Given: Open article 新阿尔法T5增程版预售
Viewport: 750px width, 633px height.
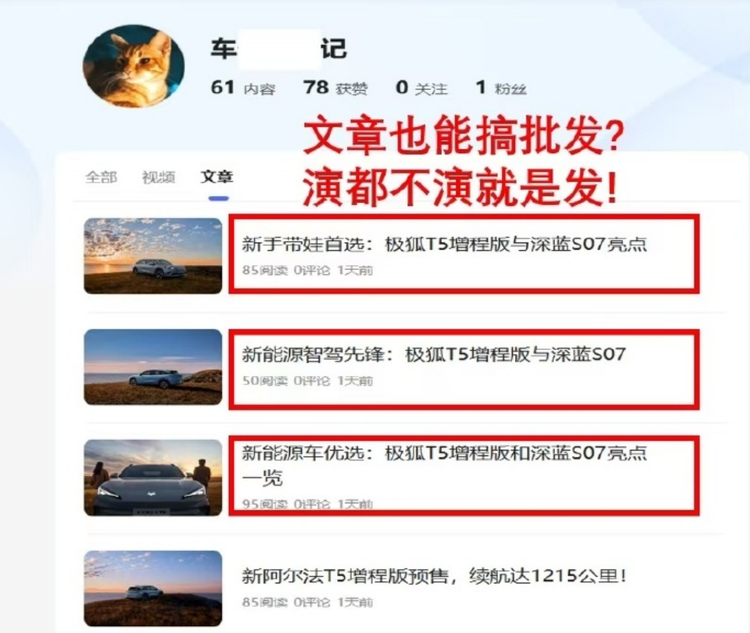Looking at the screenshot, I should coord(434,575).
